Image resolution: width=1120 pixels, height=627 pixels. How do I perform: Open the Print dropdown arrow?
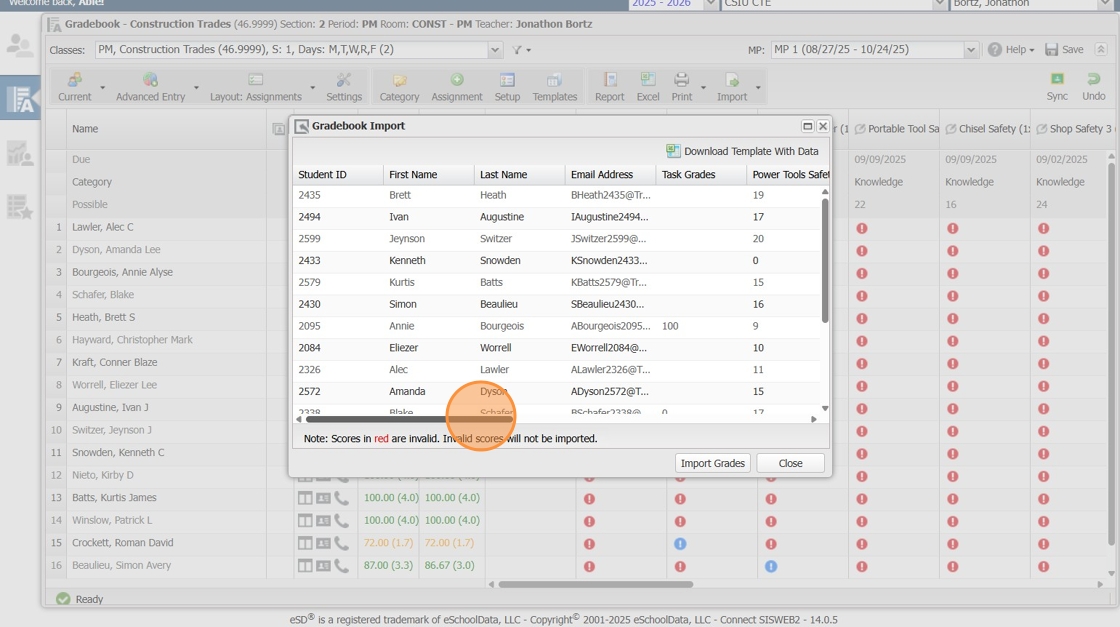[703, 88]
